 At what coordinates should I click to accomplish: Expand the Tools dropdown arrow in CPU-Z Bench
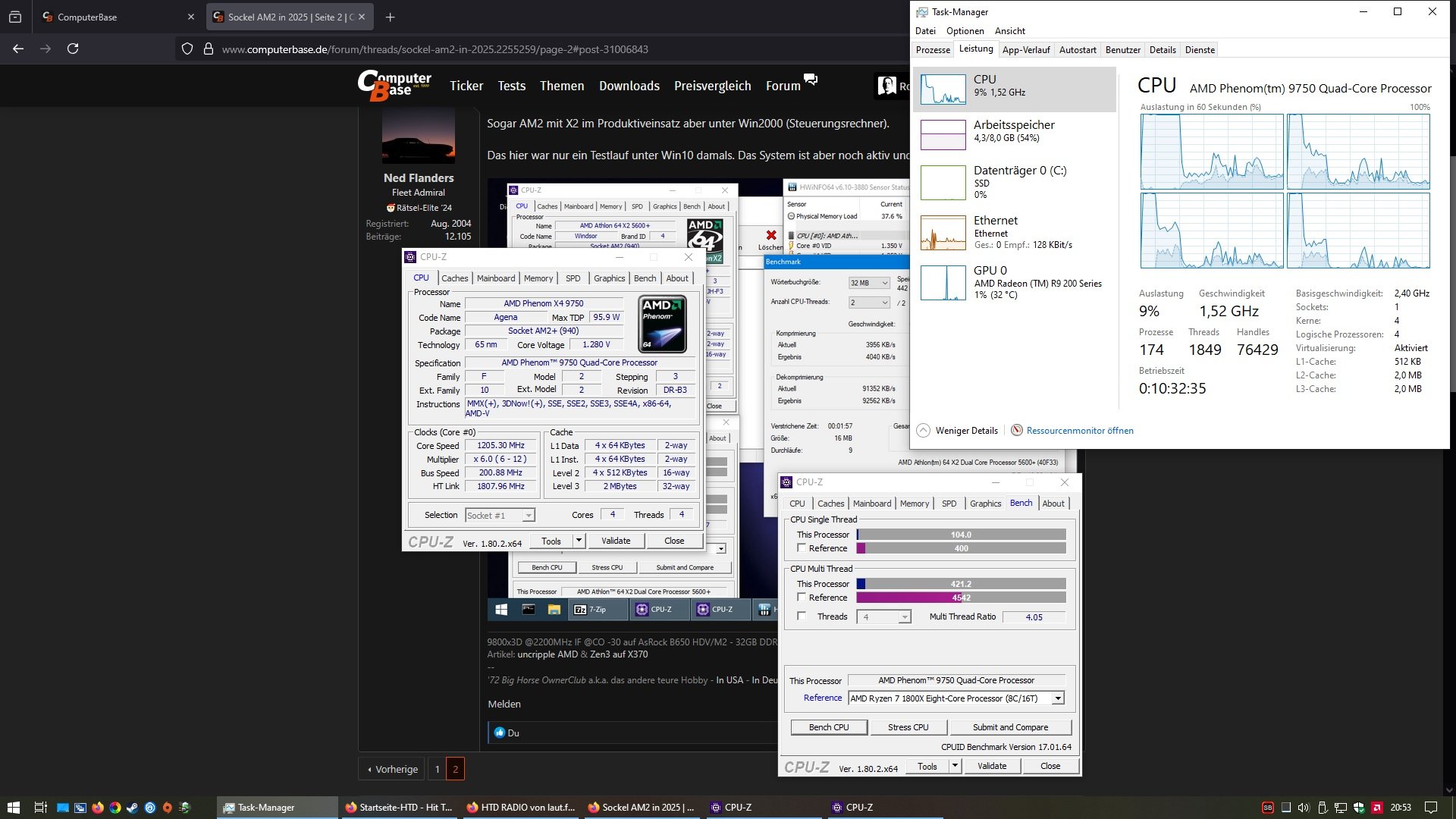955,766
